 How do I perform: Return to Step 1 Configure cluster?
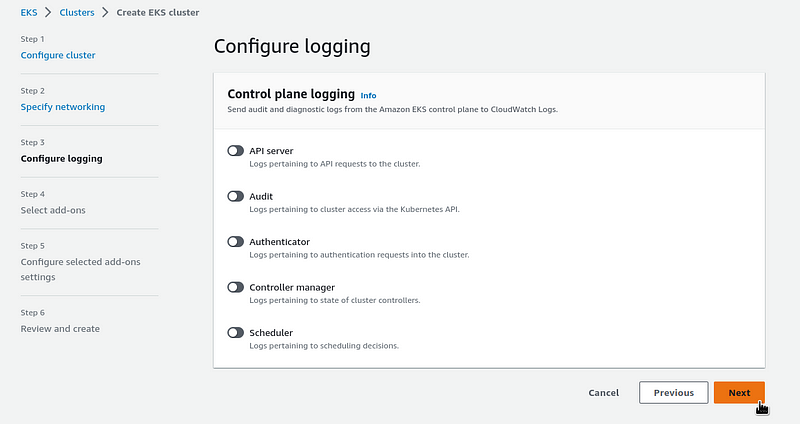coord(58,55)
